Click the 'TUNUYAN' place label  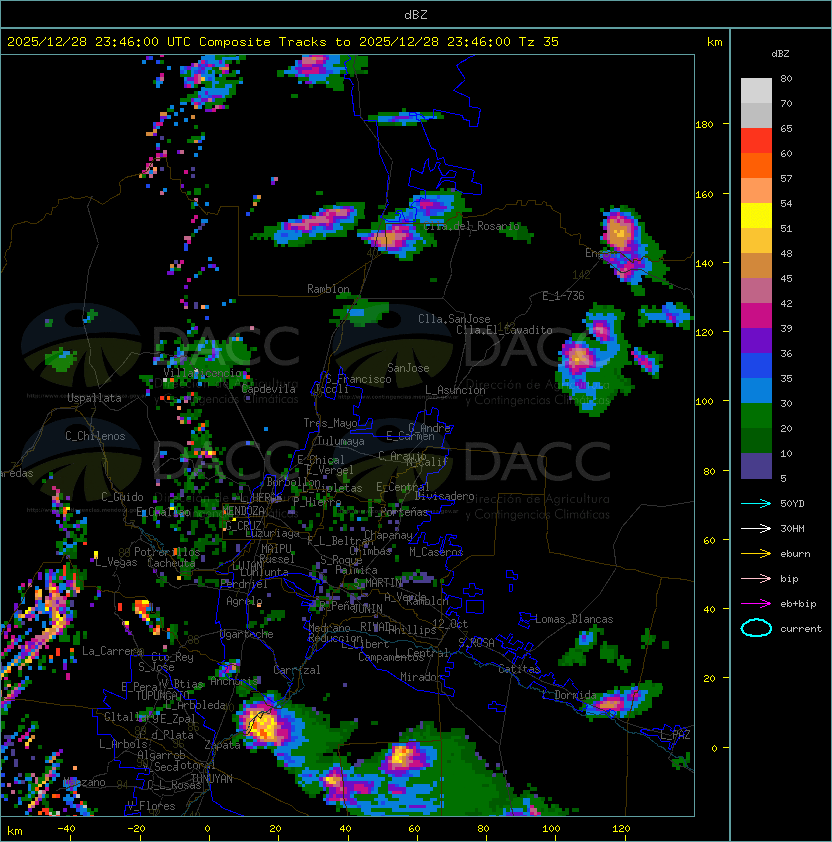[212, 779]
